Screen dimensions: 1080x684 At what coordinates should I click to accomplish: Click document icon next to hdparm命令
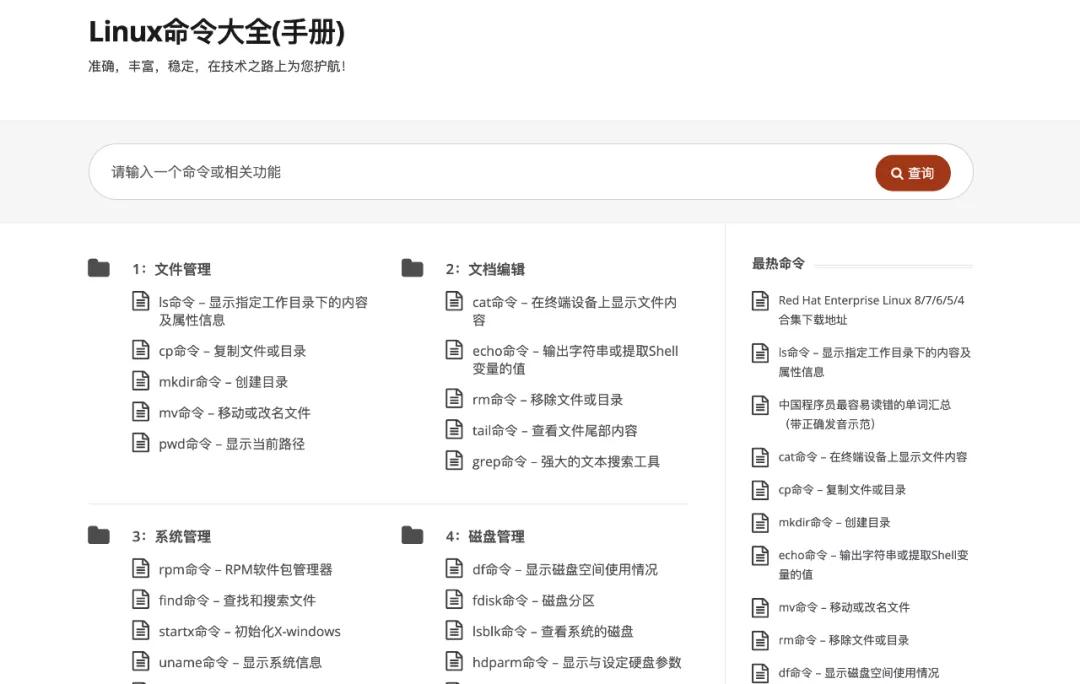coord(454,661)
